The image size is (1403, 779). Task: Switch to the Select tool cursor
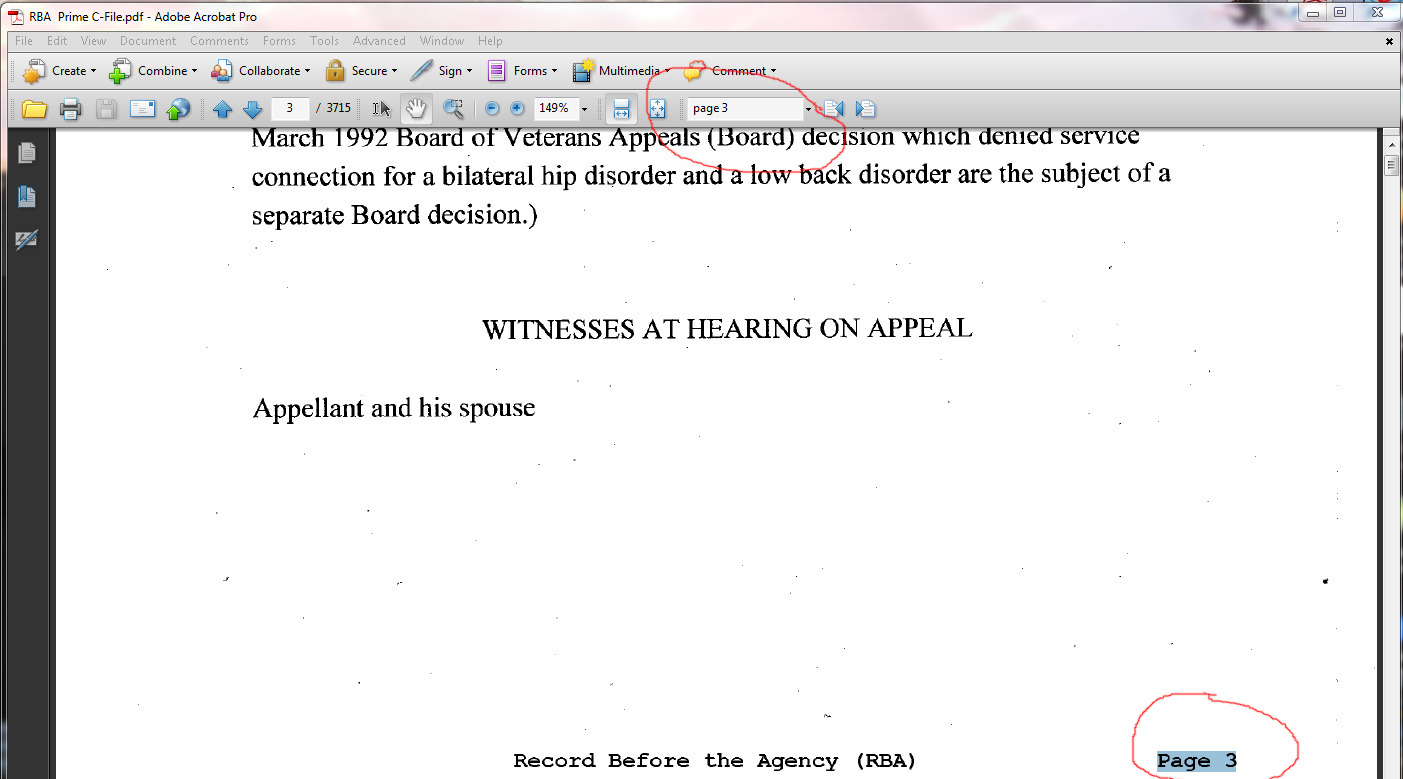click(x=382, y=109)
